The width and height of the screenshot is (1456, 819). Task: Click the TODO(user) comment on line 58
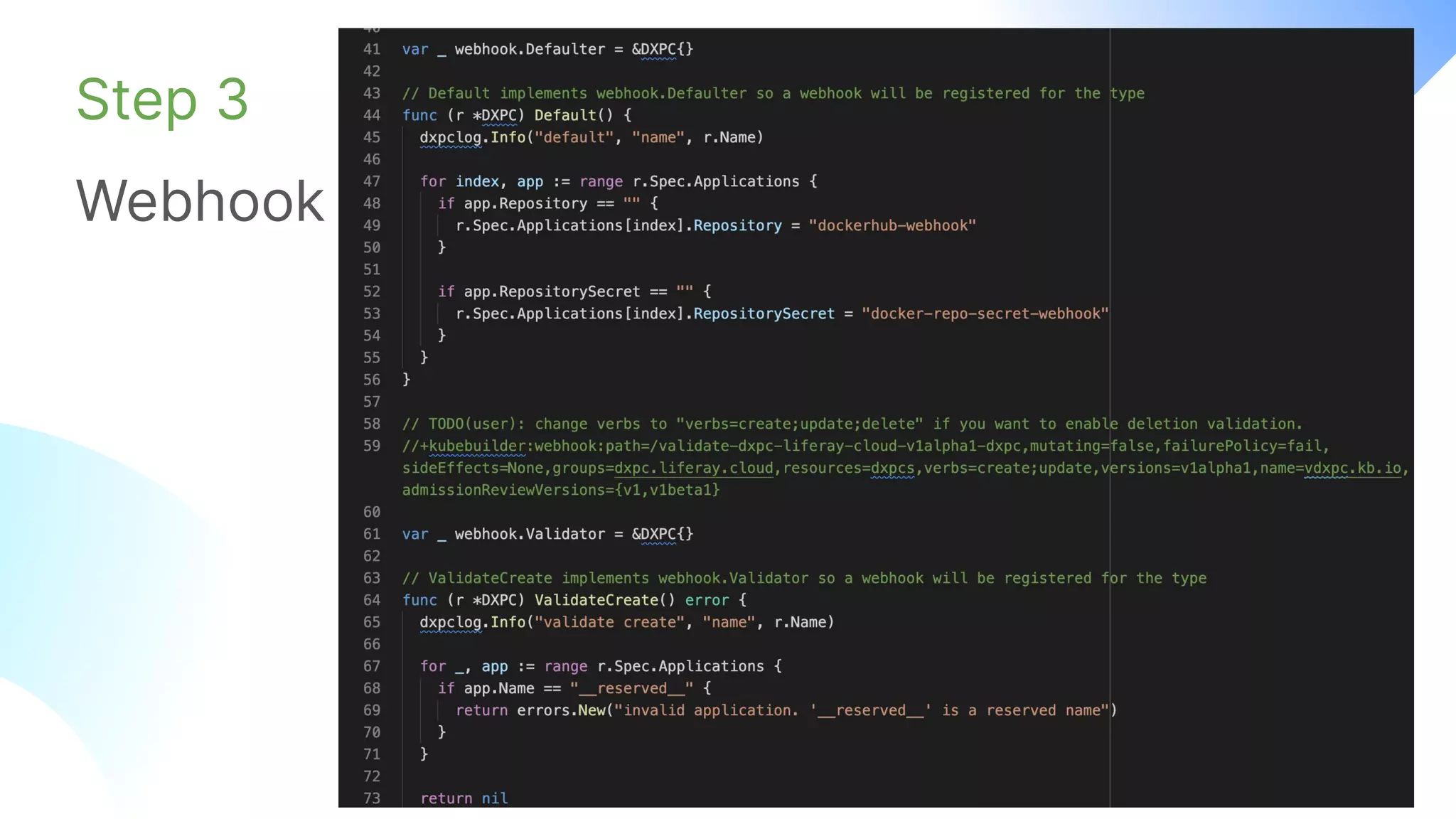pyautogui.click(x=852, y=424)
